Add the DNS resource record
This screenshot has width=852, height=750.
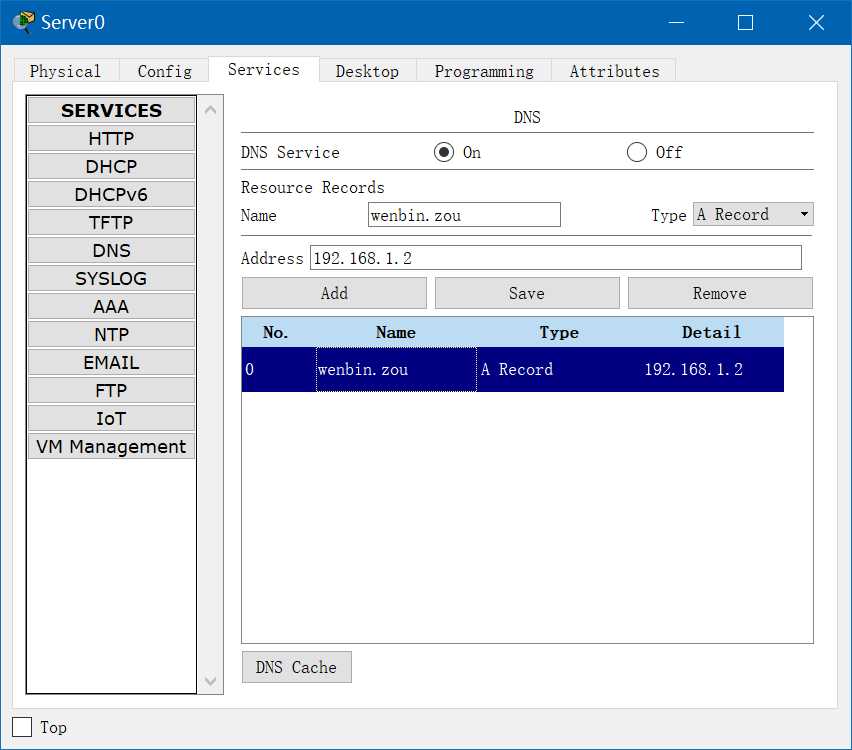click(334, 293)
